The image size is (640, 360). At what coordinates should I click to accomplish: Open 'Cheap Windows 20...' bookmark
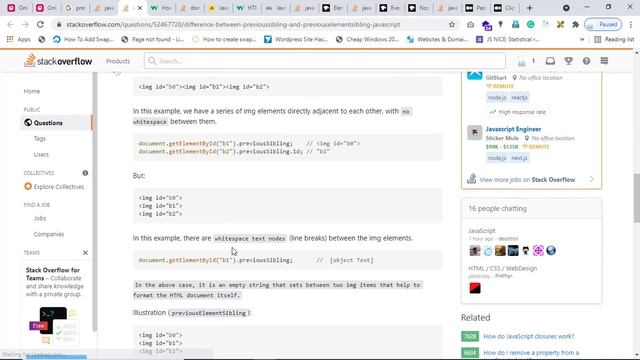click(x=367, y=40)
